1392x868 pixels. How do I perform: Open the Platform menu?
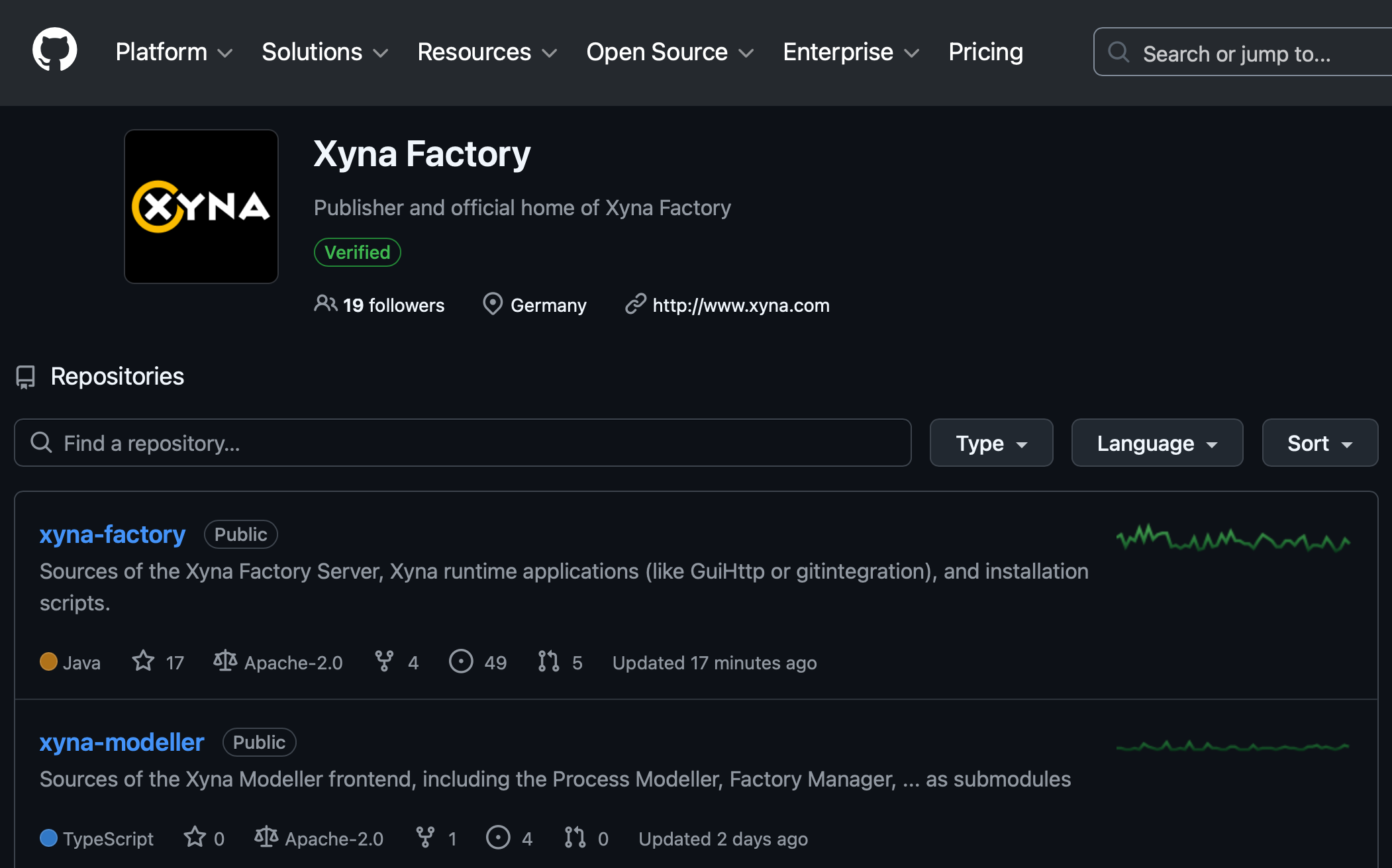point(174,52)
